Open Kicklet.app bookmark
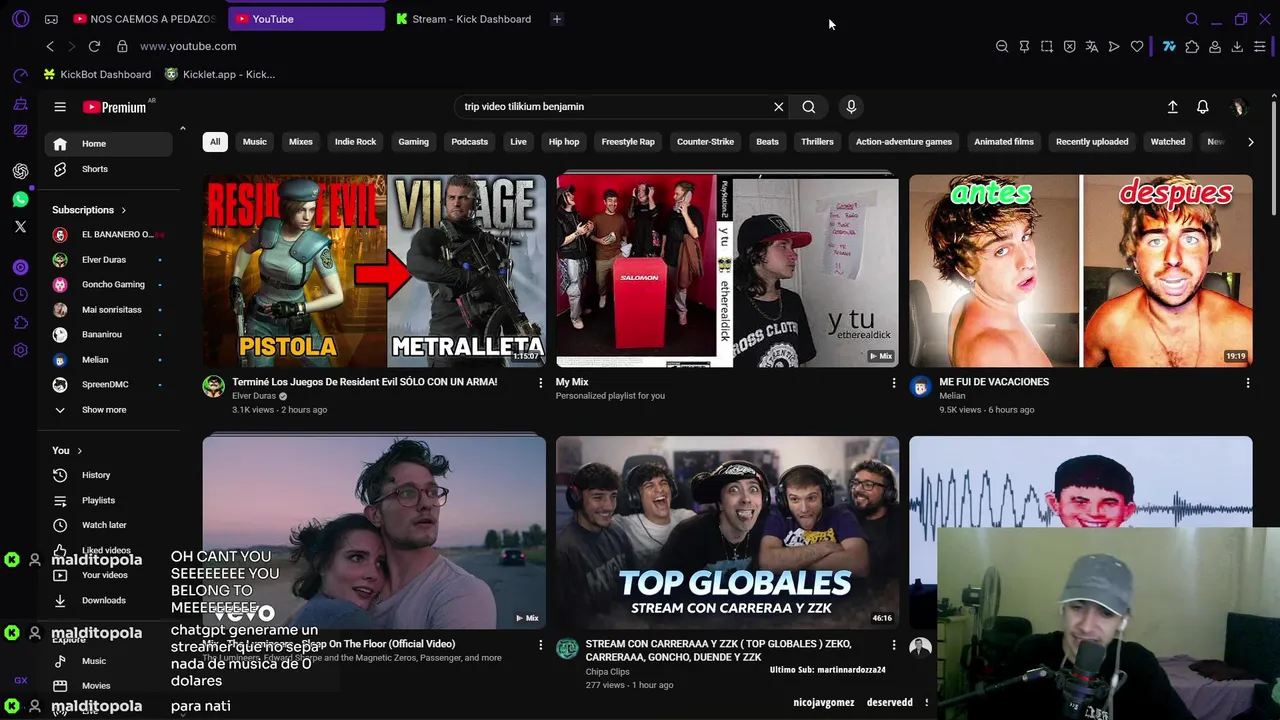 click(x=219, y=74)
